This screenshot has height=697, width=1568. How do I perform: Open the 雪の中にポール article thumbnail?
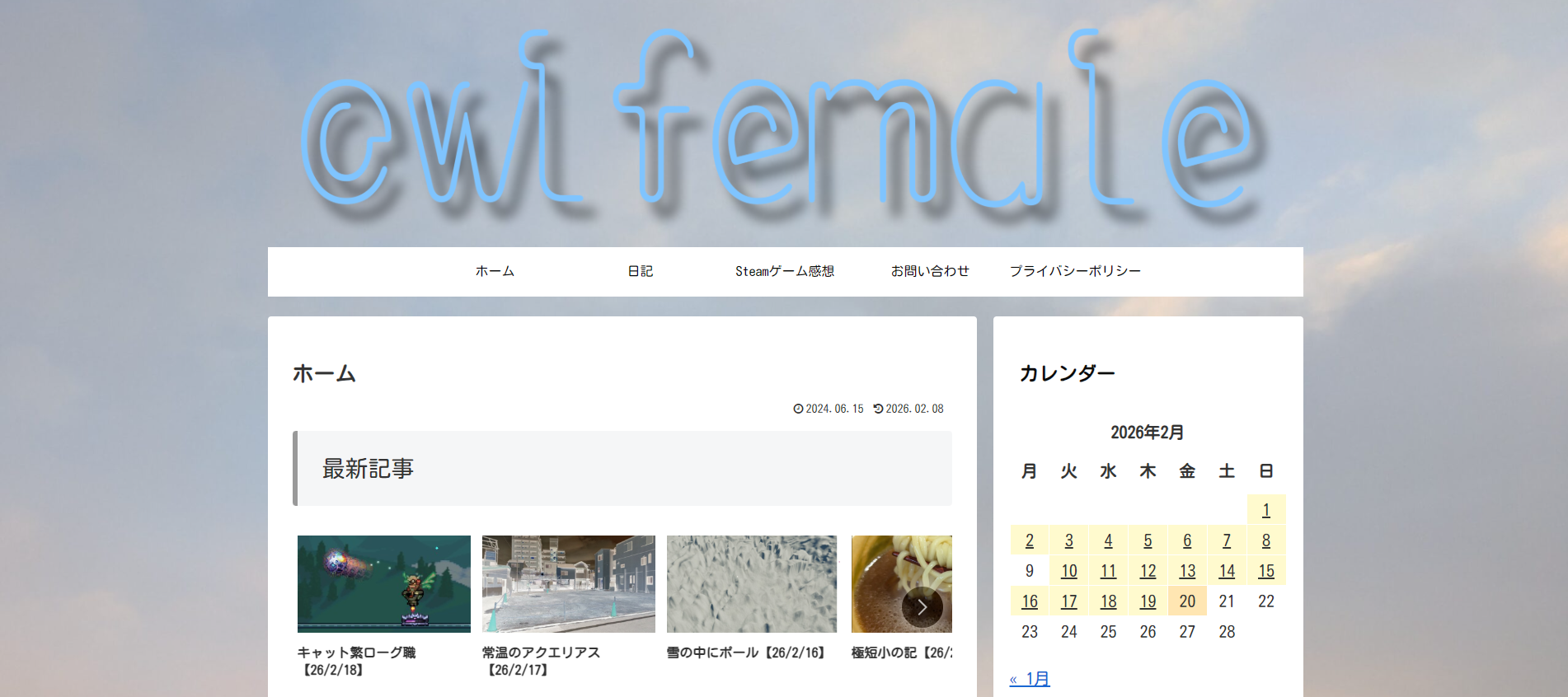coord(752,584)
